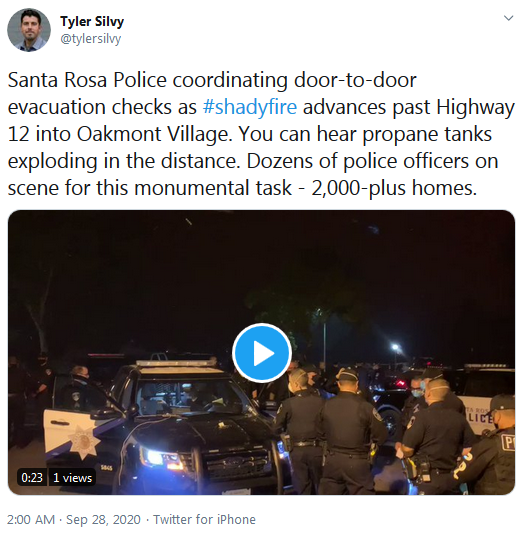The height and width of the screenshot is (535, 526).
Task: Click the tweet text "2,000-plus homes"
Action: (x=394, y=188)
